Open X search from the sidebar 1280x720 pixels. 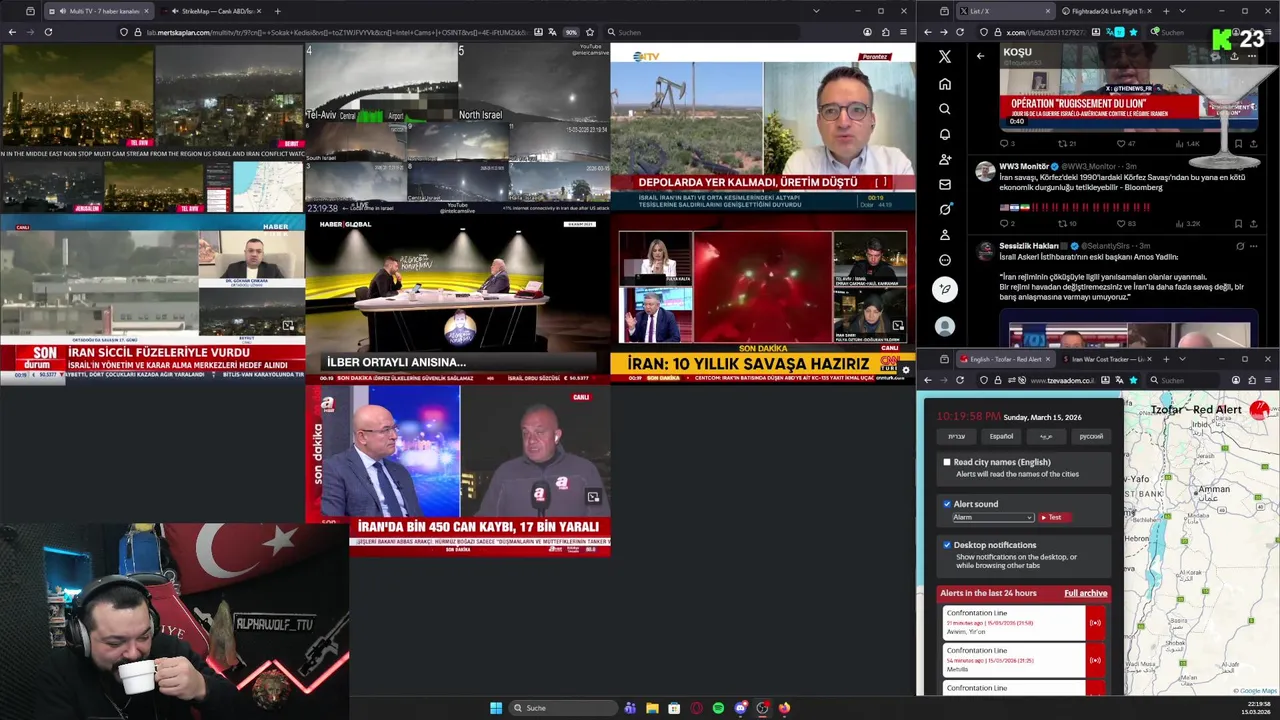[x=945, y=109]
